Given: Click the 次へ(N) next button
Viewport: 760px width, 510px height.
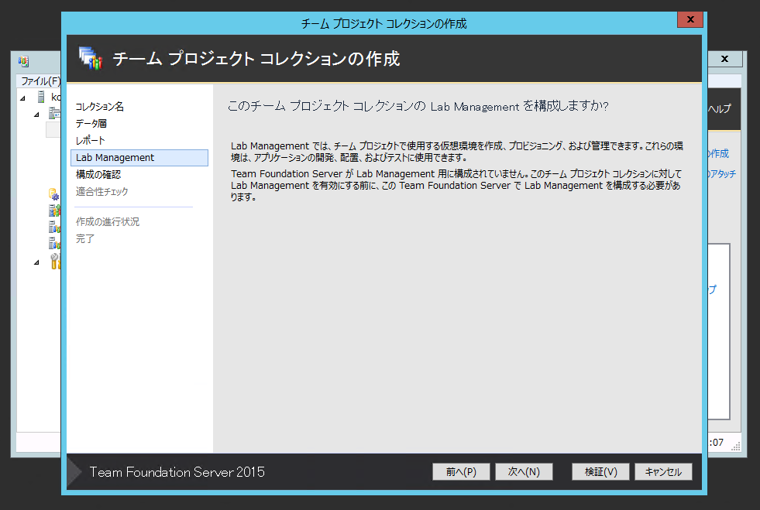Looking at the screenshot, I should 524,472.
